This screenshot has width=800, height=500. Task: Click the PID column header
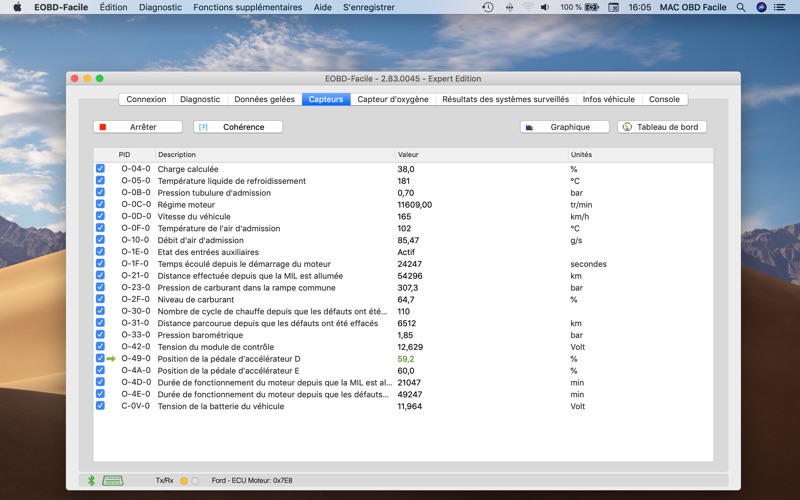(124, 155)
